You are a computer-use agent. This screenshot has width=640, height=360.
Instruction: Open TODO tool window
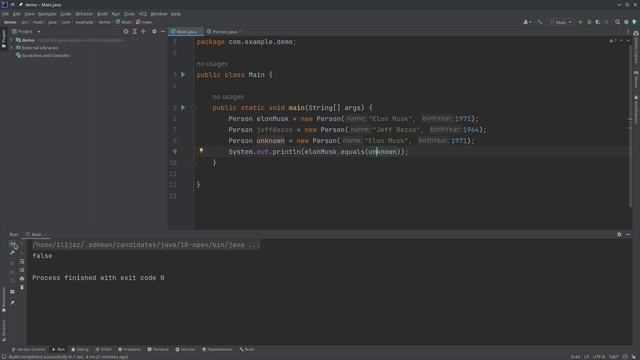(103, 349)
